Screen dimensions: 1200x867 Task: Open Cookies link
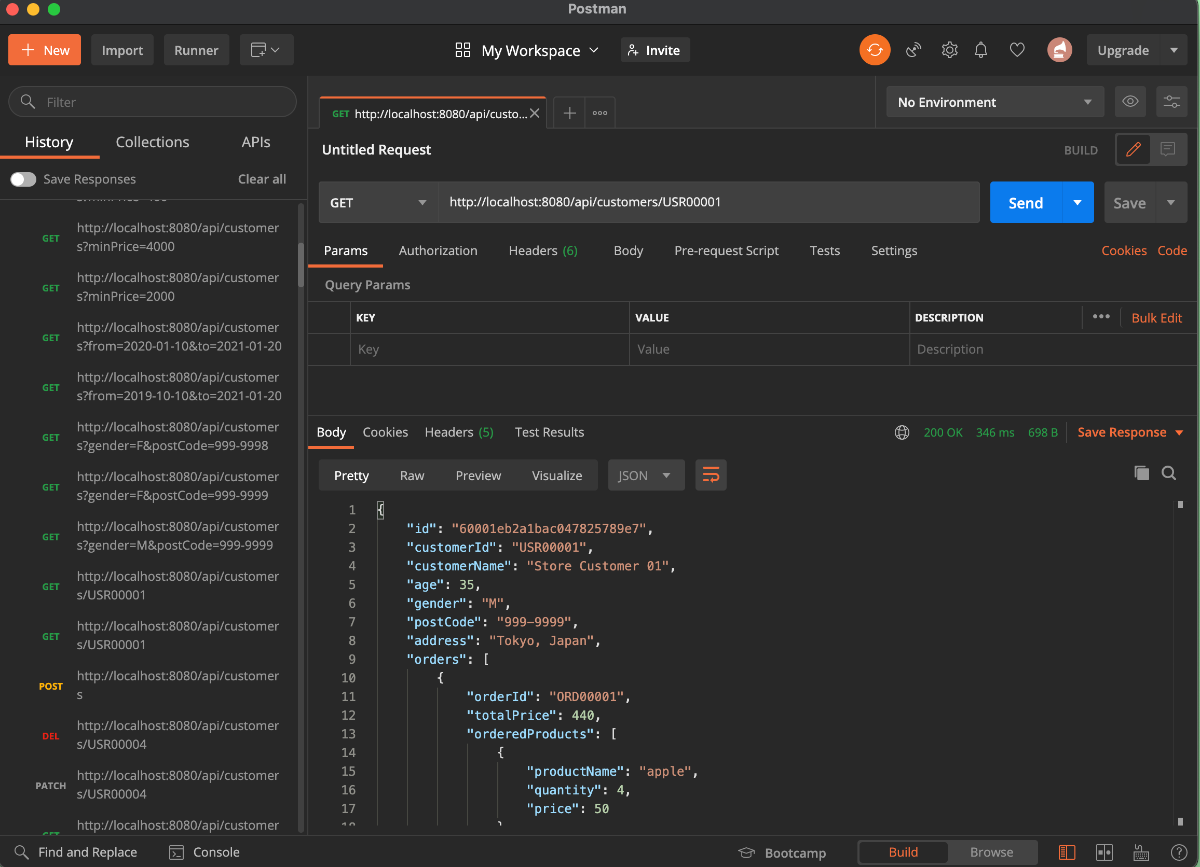tap(1124, 250)
